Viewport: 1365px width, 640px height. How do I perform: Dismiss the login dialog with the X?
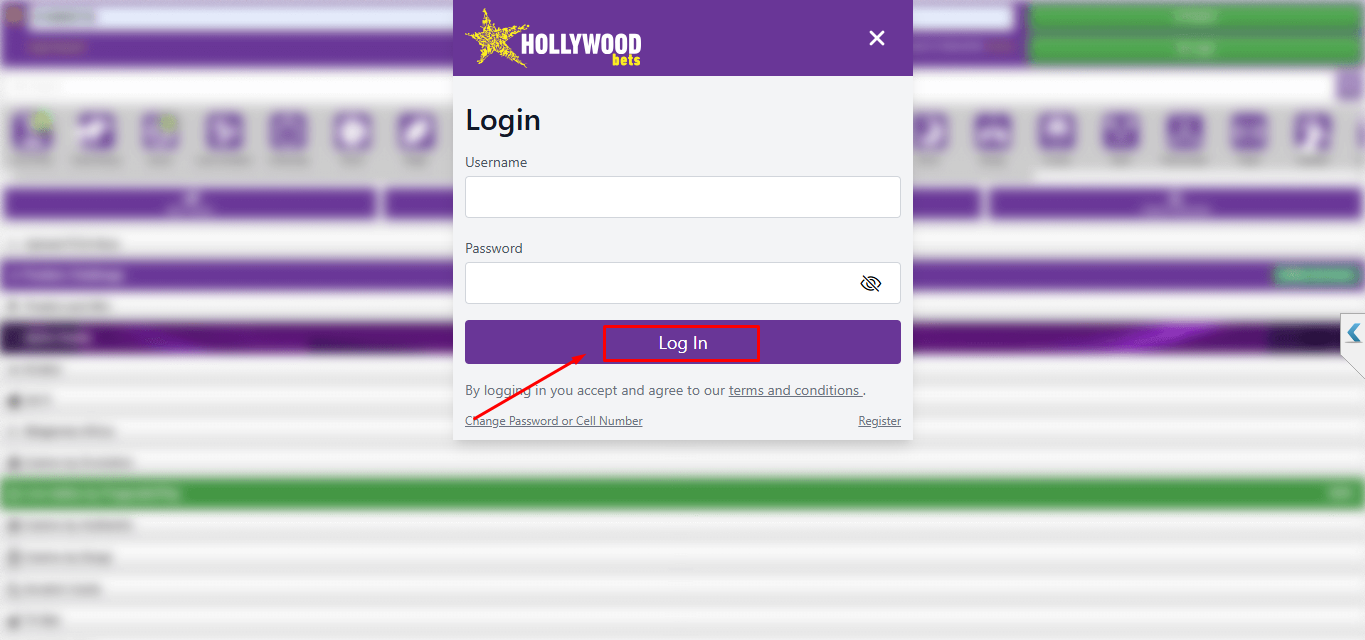877,38
